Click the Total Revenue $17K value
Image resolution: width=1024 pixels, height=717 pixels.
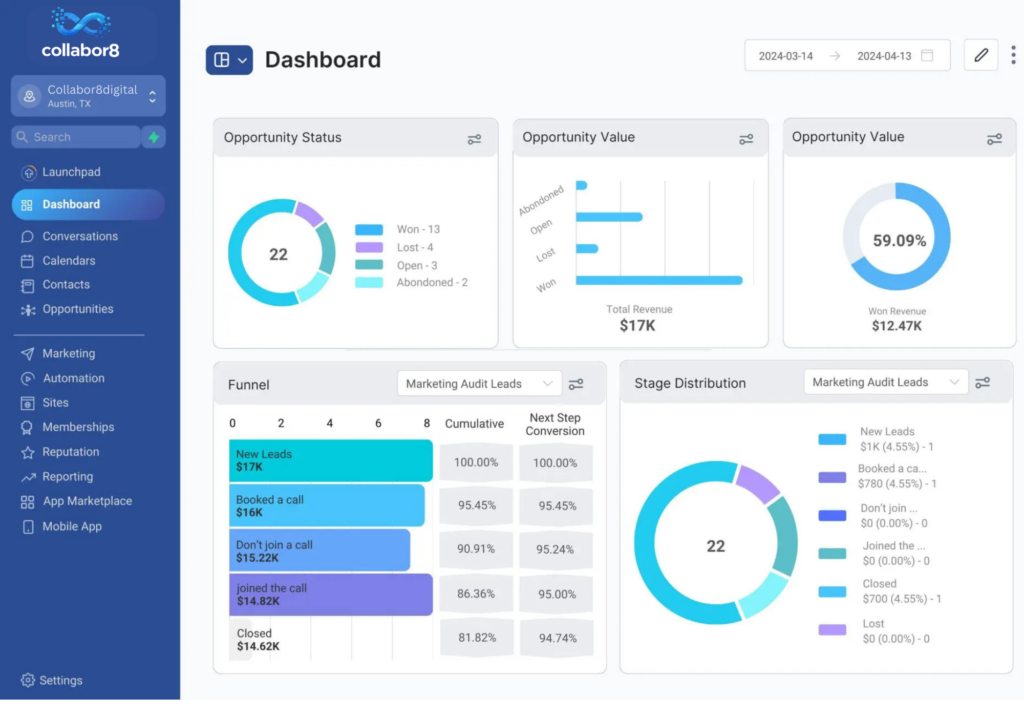click(637, 325)
